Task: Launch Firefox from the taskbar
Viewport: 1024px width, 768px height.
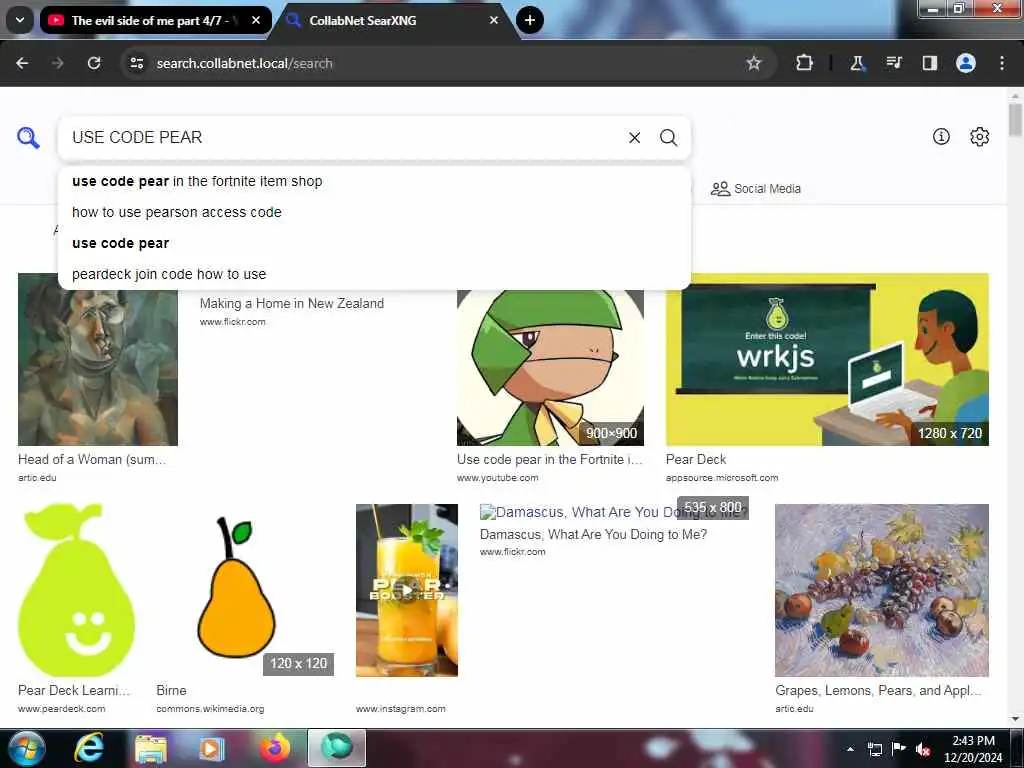Action: point(275,748)
